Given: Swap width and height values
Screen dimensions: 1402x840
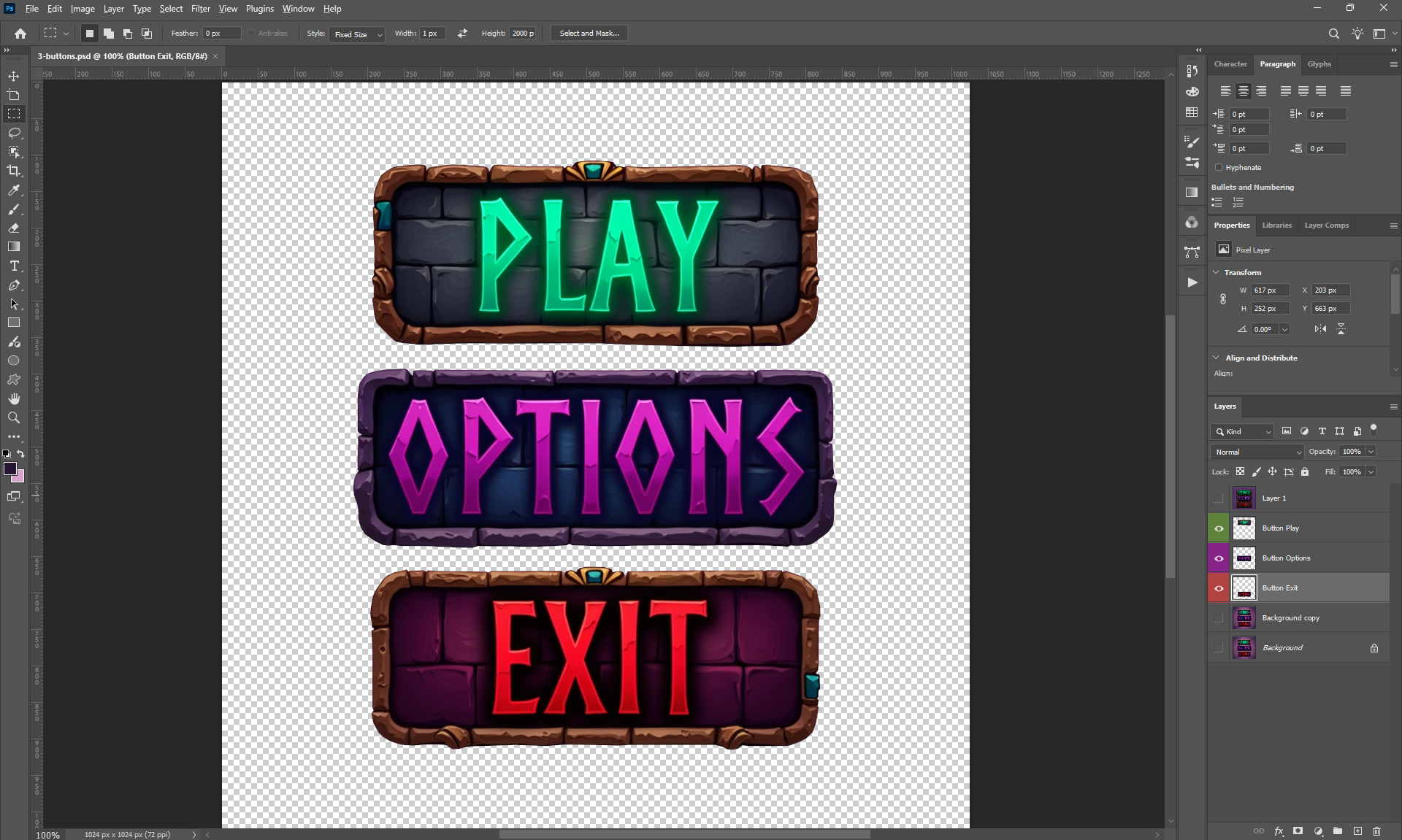Looking at the screenshot, I should (462, 34).
